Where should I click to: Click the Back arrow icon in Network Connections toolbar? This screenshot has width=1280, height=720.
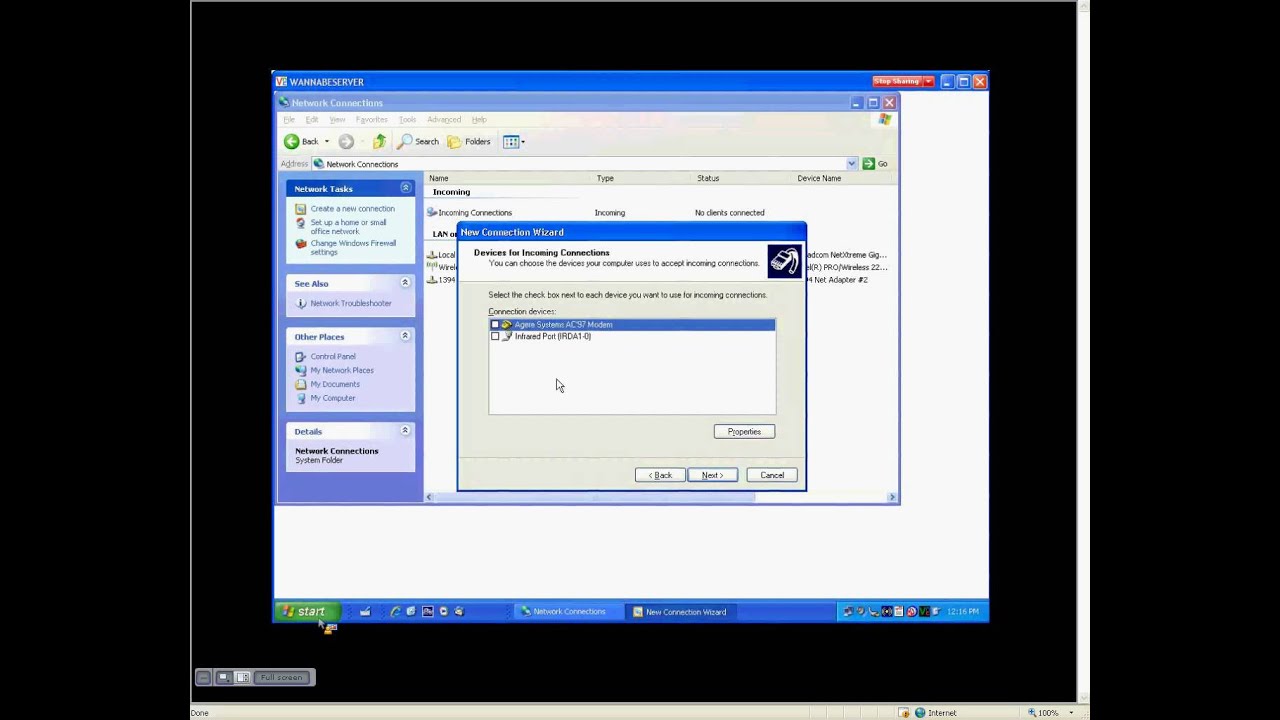pyautogui.click(x=291, y=142)
